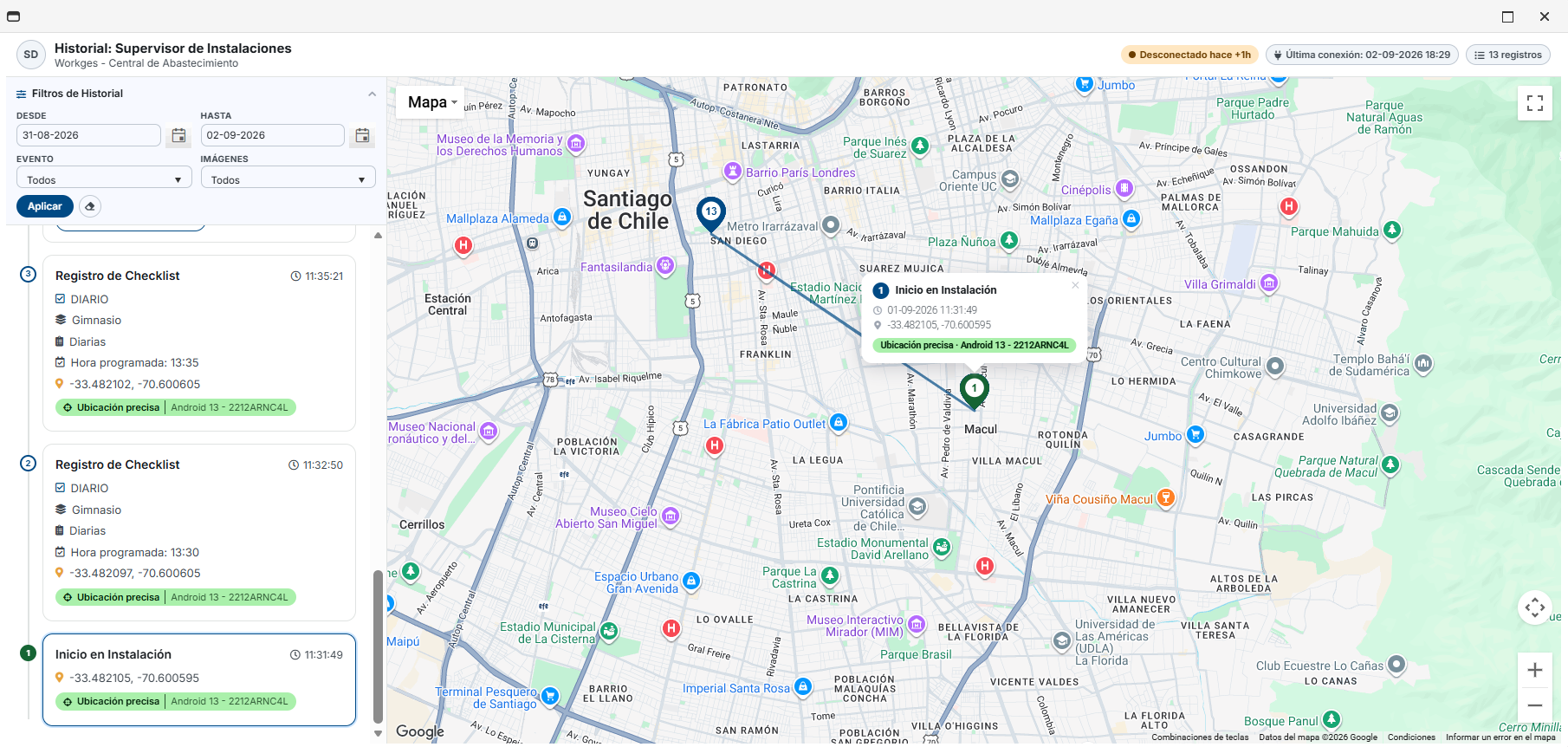1568x747 pixels.
Task: Open the DESDE date calendar picker
Action: point(178,135)
